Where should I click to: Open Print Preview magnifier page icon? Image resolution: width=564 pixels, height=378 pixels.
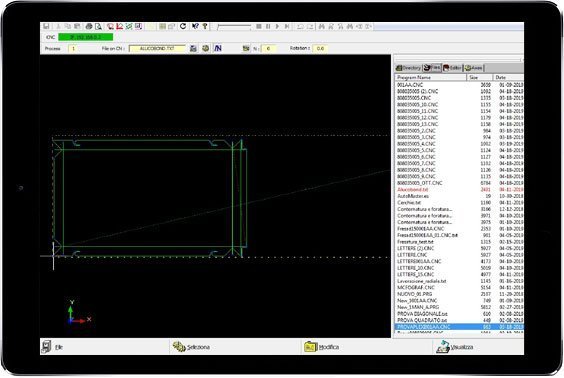(98, 26)
